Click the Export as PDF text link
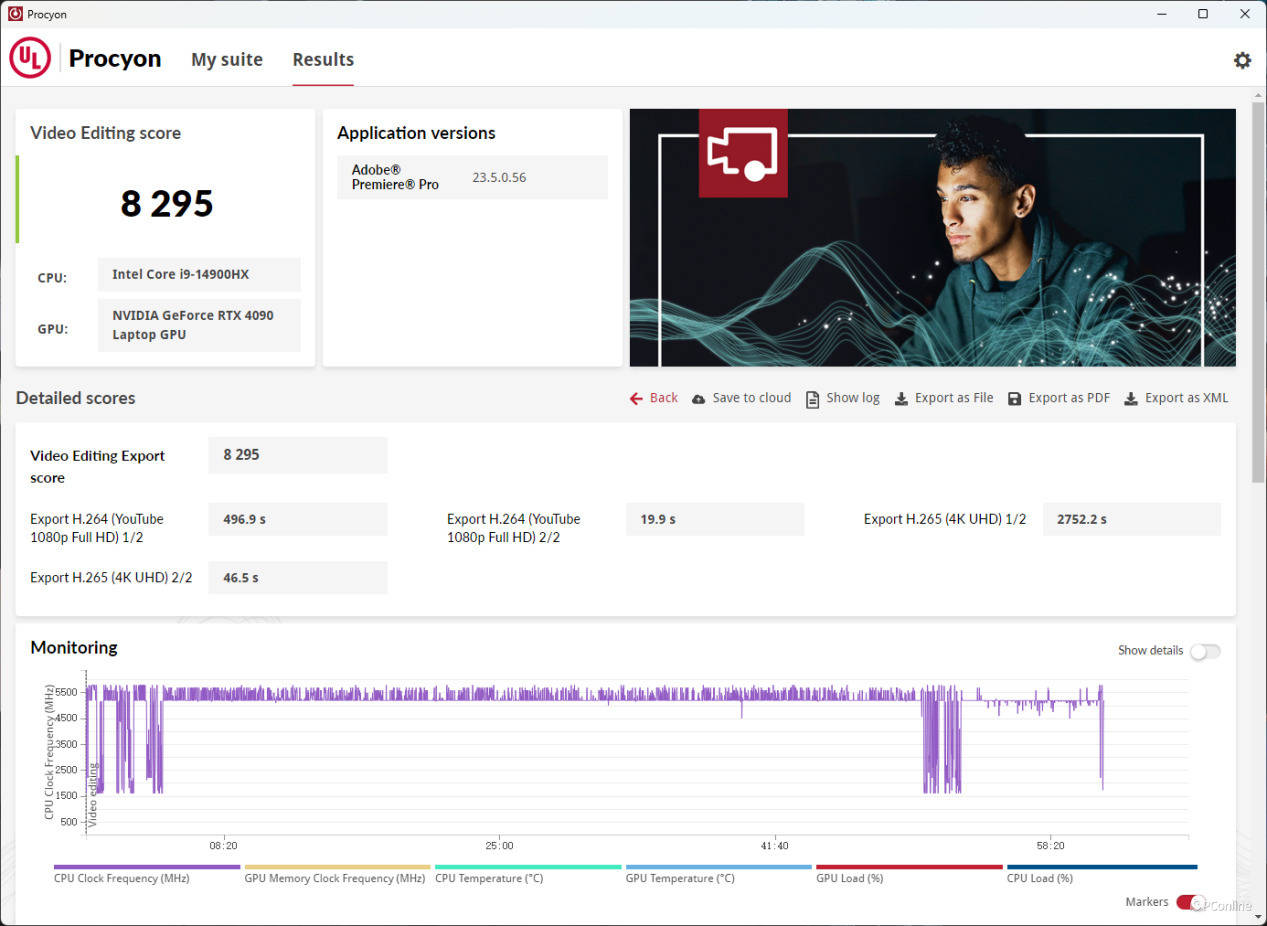 [x=1069, y=398]
